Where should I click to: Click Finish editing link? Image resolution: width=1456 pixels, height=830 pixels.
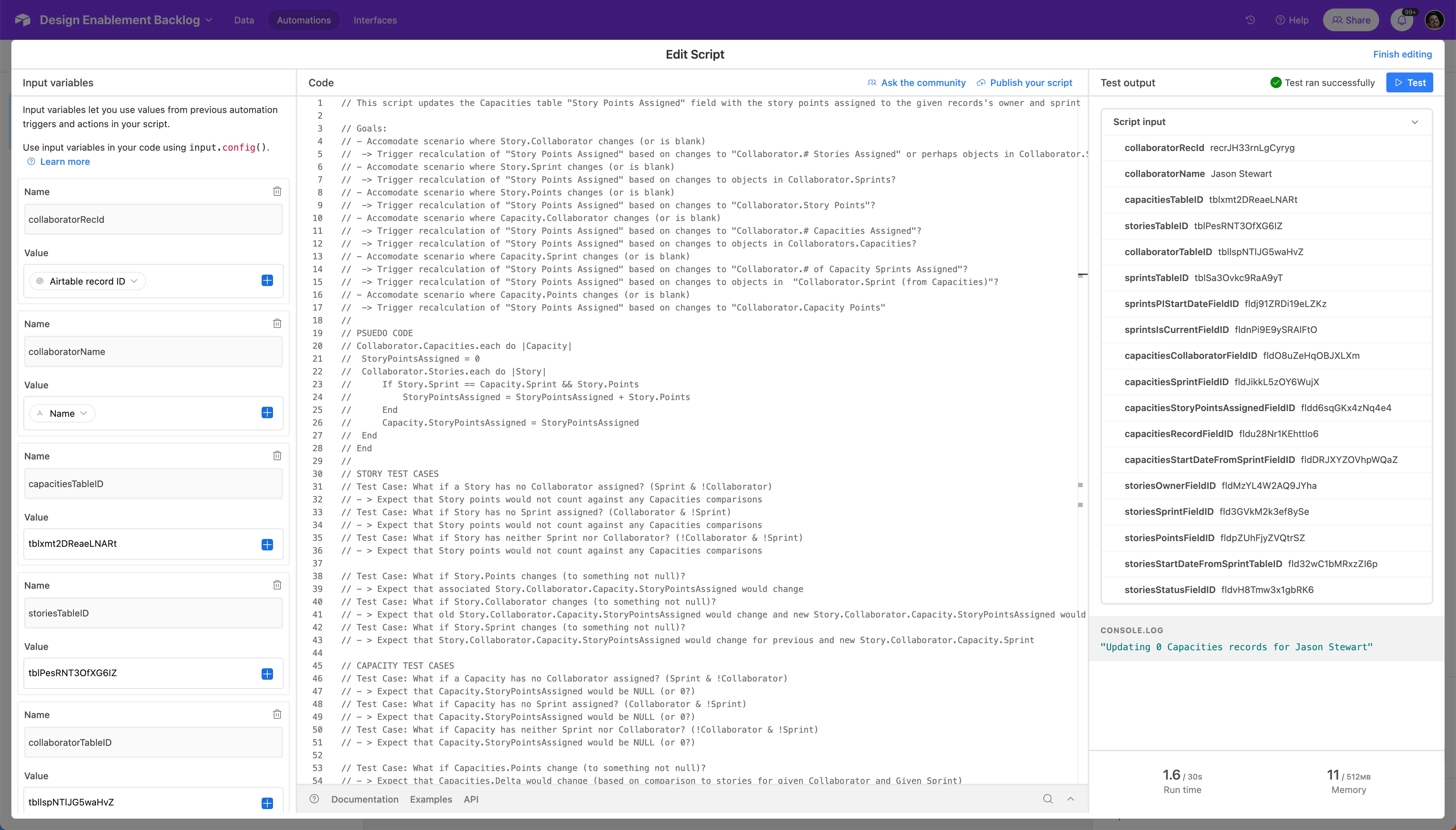[x=1402, y=54]
